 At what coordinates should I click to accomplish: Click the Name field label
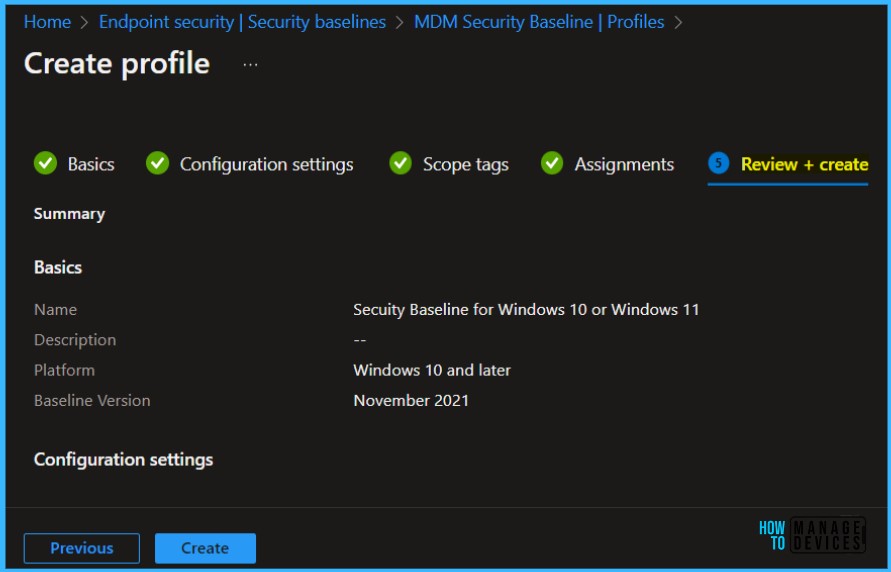tap(55, 310)
